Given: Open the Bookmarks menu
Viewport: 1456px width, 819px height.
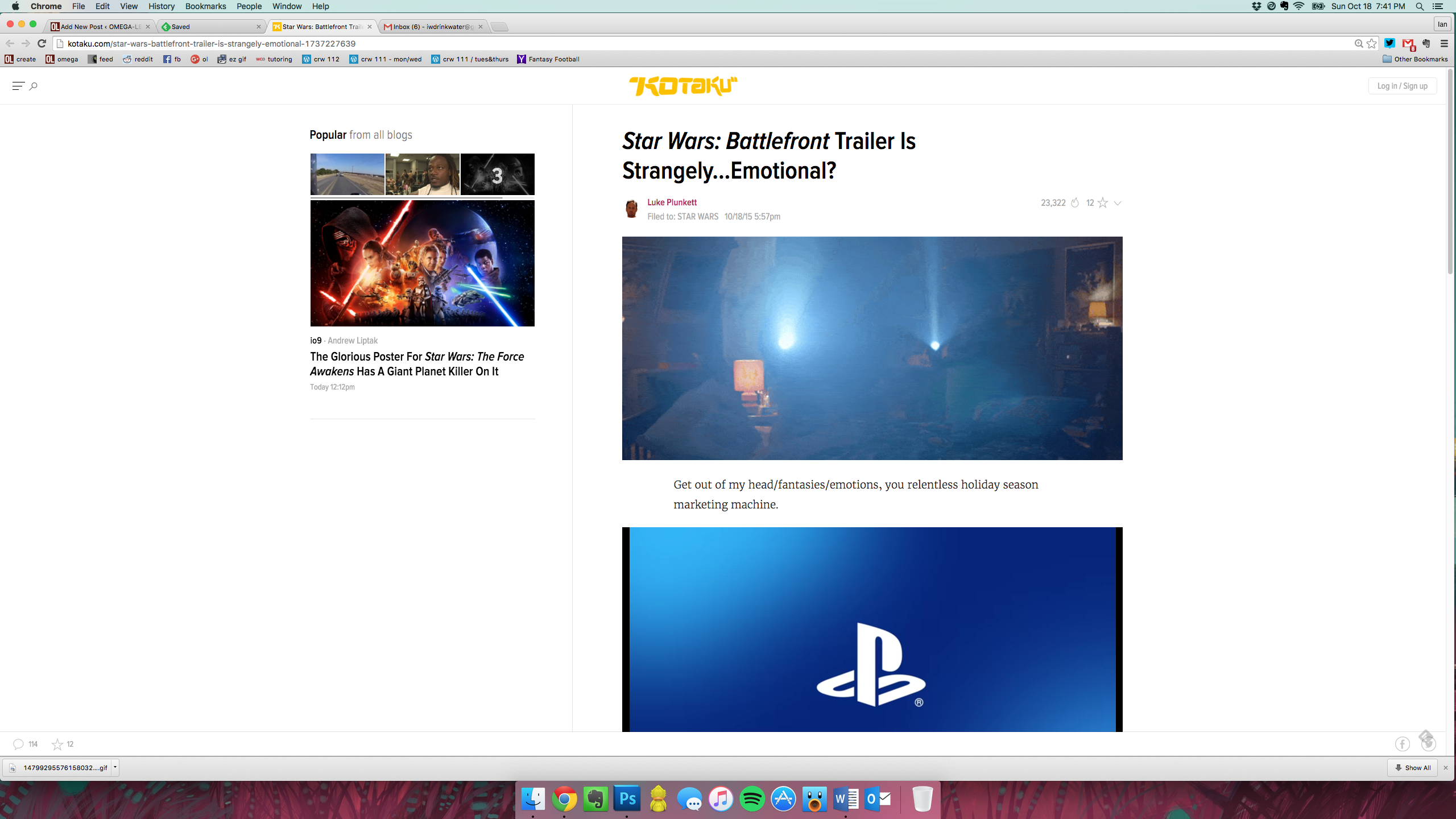Looking at the screenshot, I should 205,6.
